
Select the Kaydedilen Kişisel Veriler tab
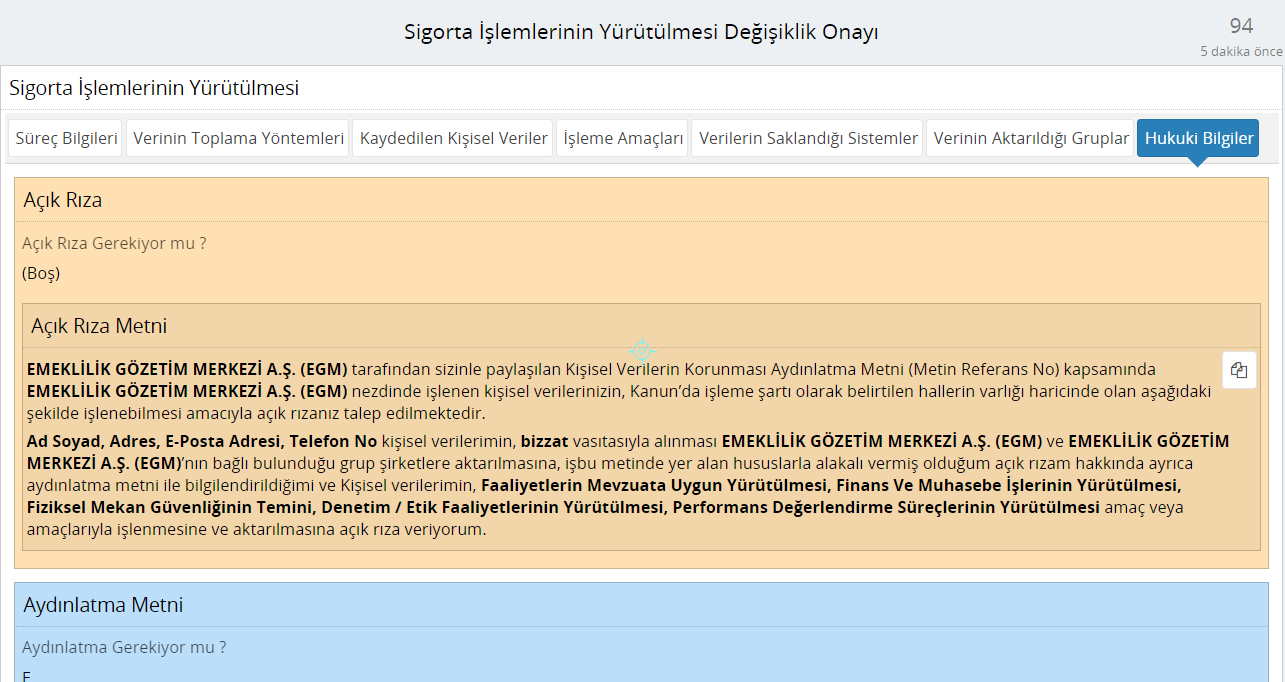pos(454,138)
